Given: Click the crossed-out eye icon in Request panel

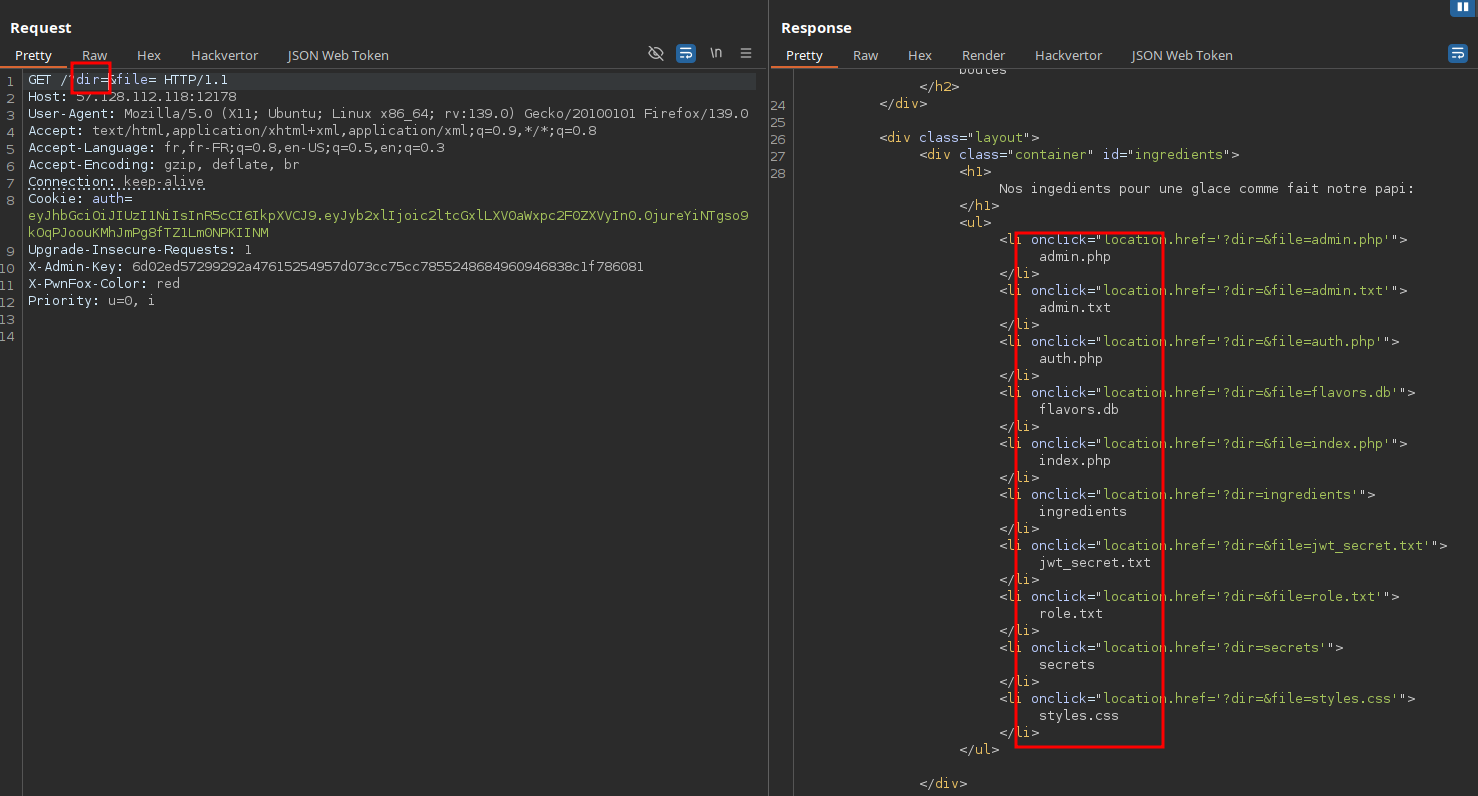Looking at the screenshot, I should 656,53.
